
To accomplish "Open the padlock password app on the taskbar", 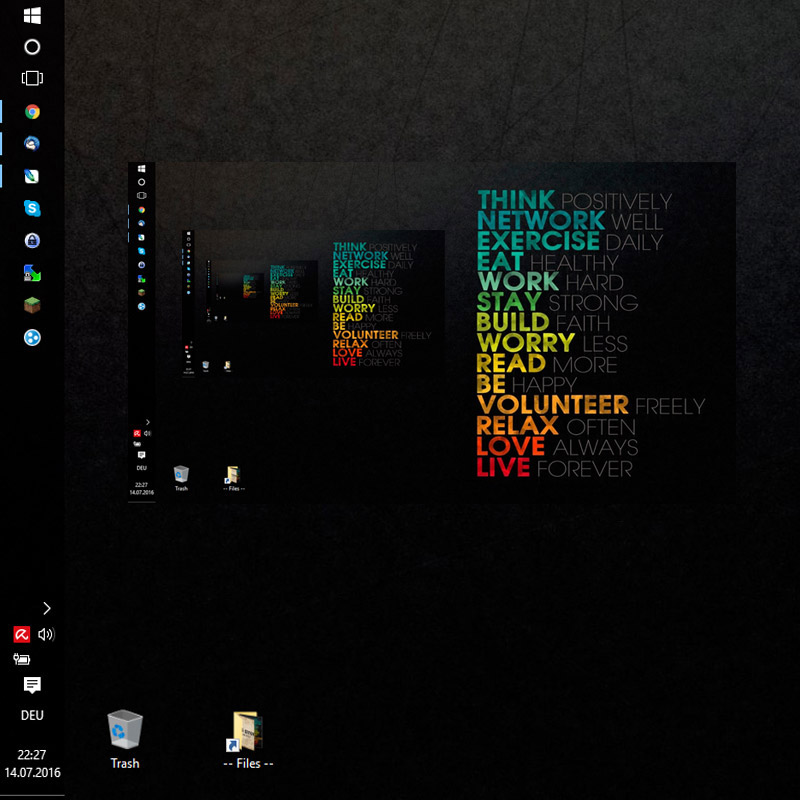I will point(32,240).
